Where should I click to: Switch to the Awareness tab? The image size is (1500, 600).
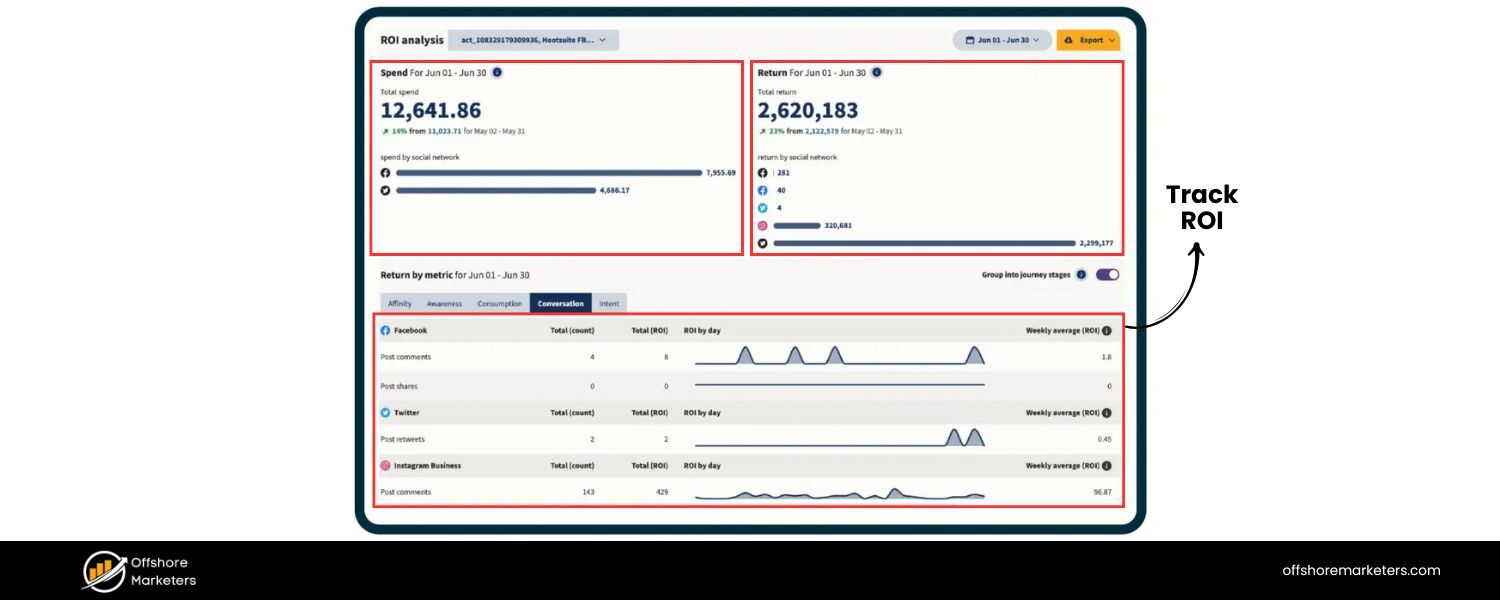pyautogui.click(x=443, y=303)
